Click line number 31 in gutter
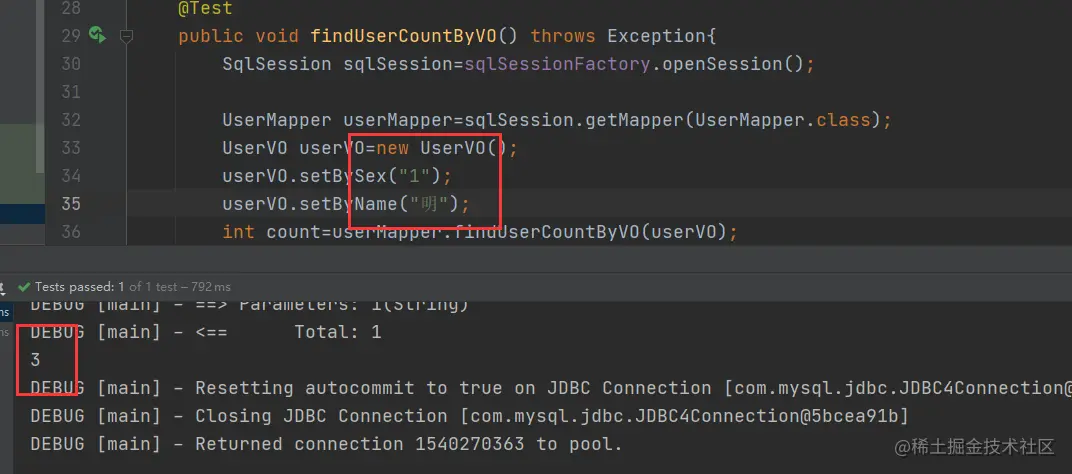Image resolution: width=1072 pixels, height=474 pixels. [x=70, y=92]
